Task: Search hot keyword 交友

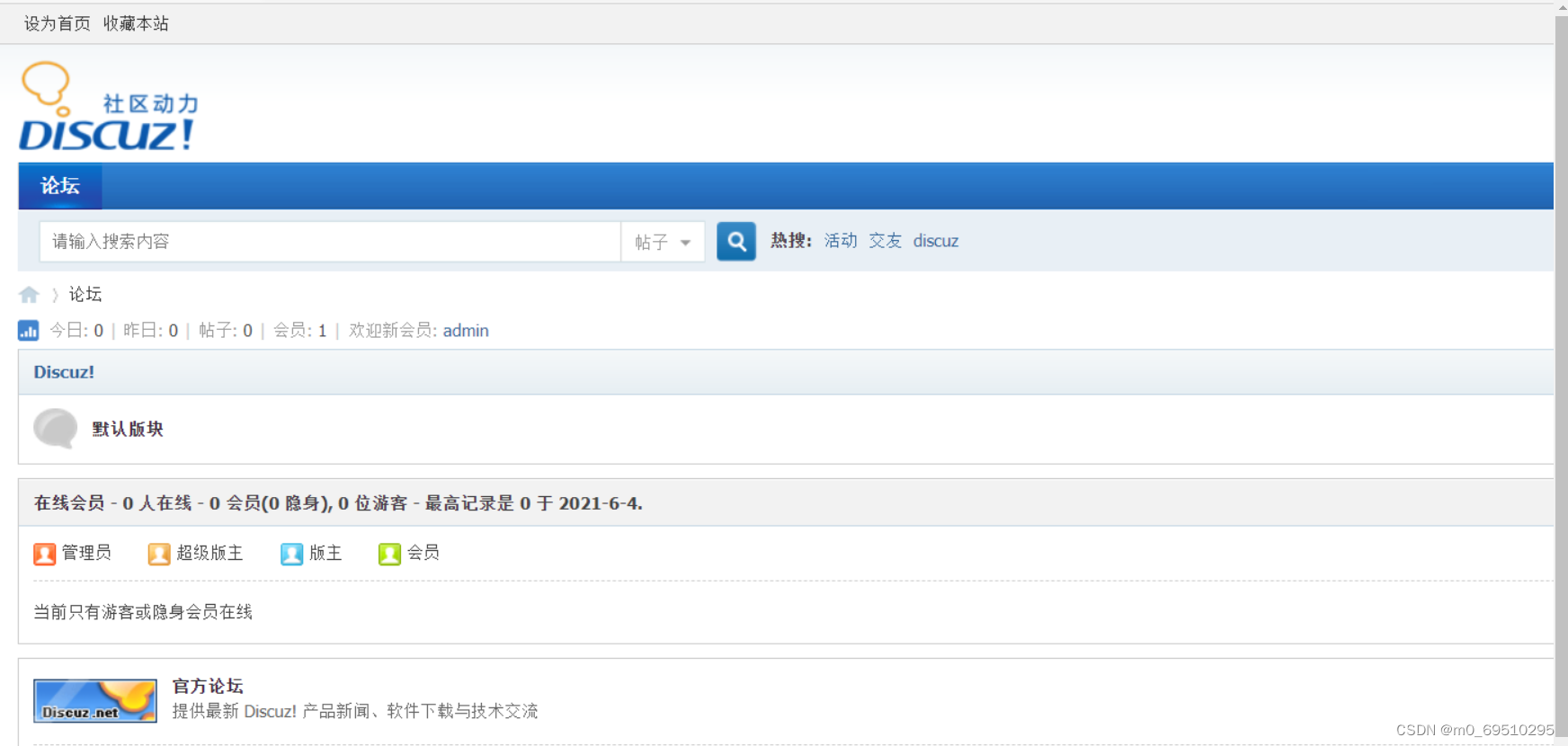Action: [x=885, y=241]
